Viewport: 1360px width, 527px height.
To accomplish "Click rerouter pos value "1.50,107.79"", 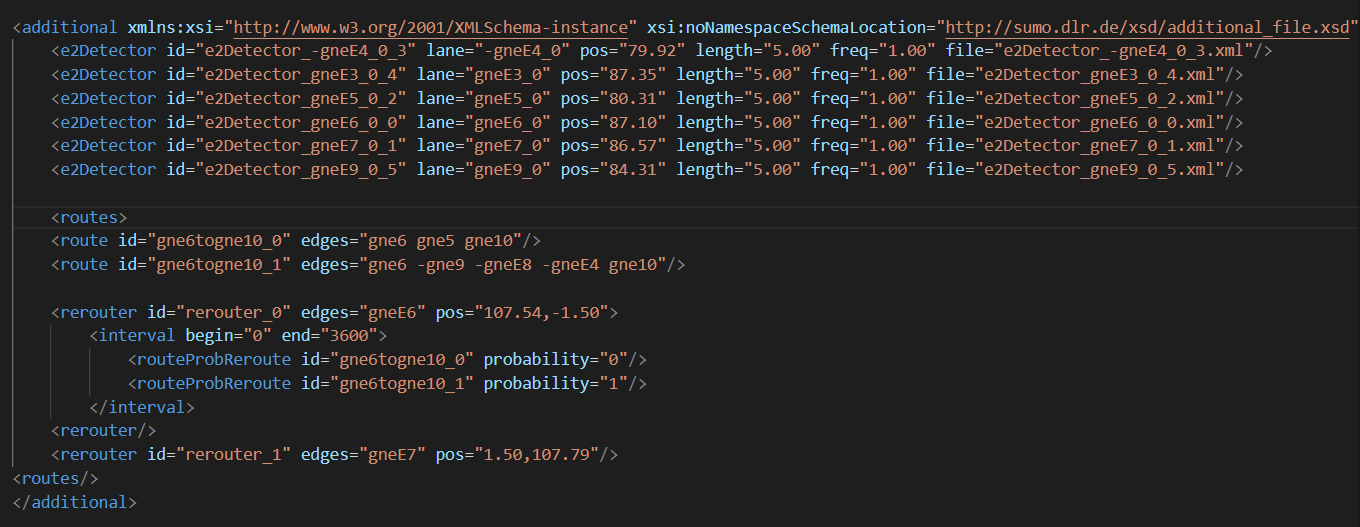I will (x=536, y=455).
